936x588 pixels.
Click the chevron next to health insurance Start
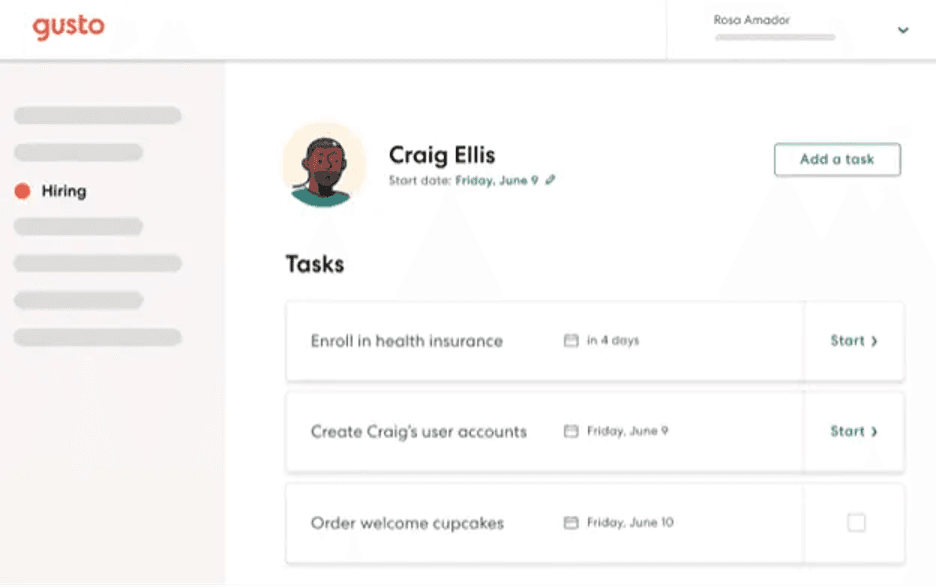point(874,341)
